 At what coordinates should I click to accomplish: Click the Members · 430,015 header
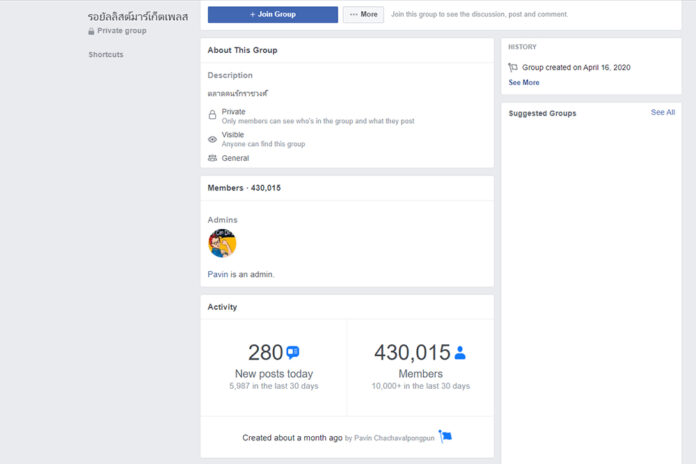(x=244, y=188)
